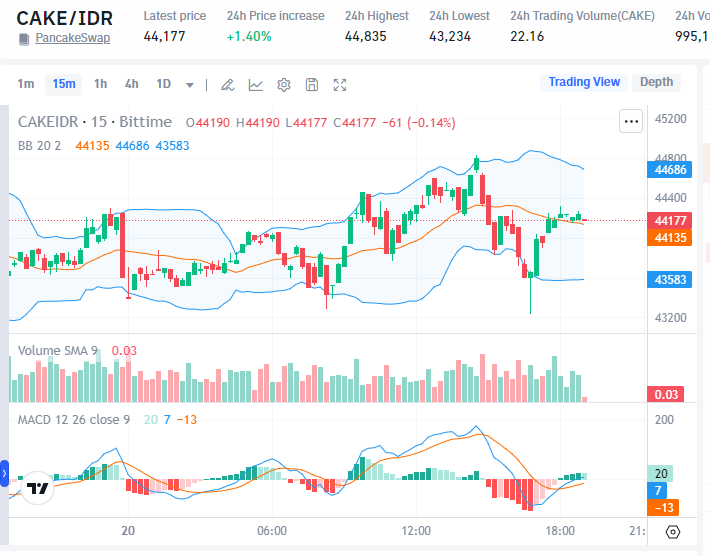Switch to 1D interval
This screenshot has height=556, width=710.
click(163, 84)
